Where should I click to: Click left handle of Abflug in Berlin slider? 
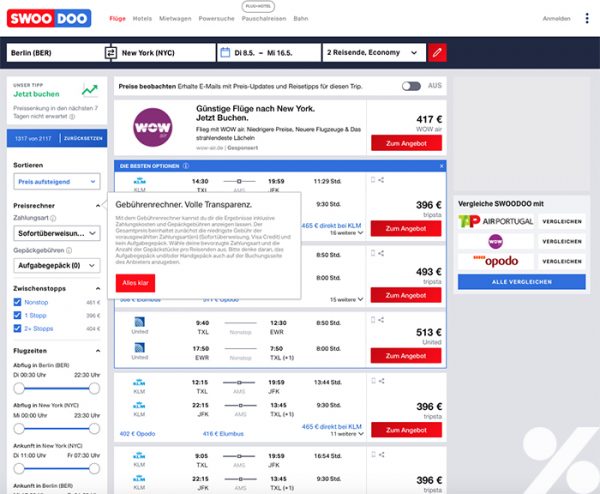[x=19, y=388]
